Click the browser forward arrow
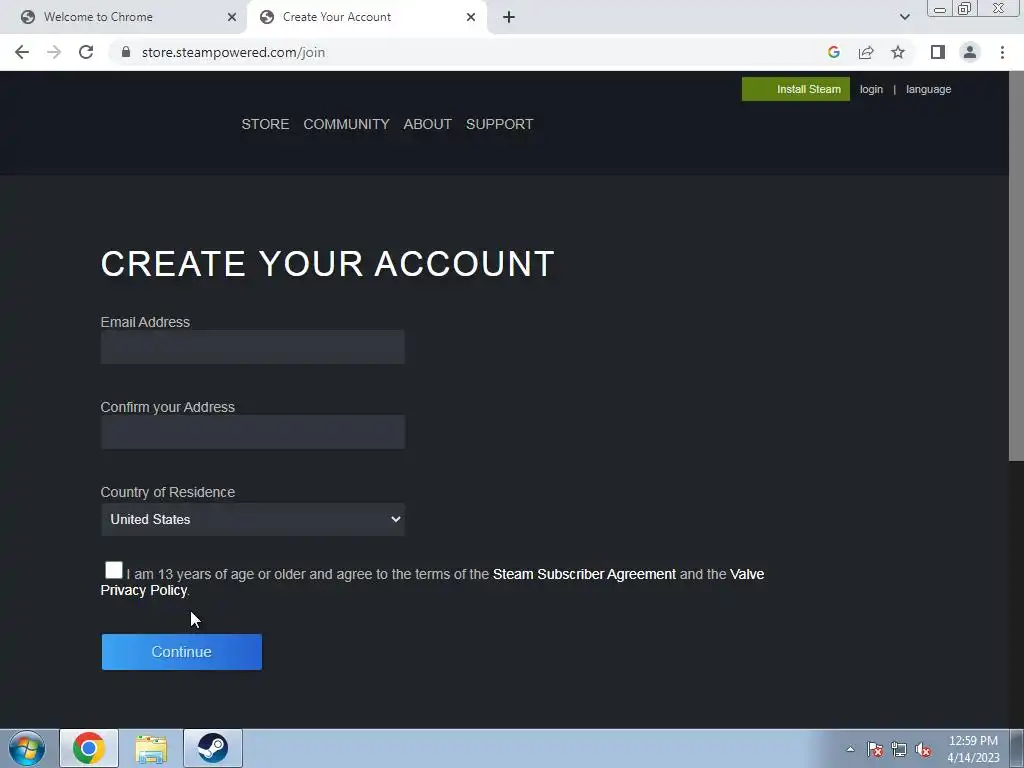This screenshot has height=768, width=1024. tap(54, 52)
